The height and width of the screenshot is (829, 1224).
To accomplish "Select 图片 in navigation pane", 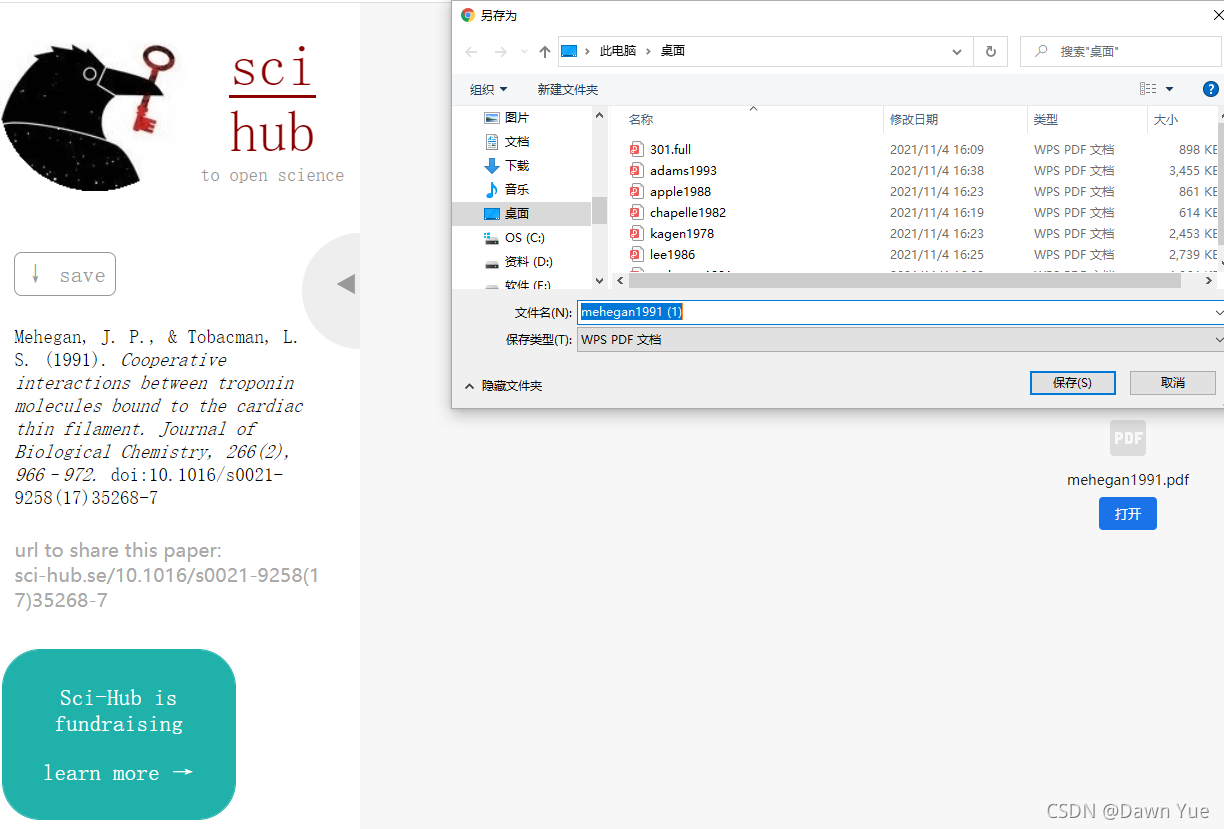I will tap(518, 117).
